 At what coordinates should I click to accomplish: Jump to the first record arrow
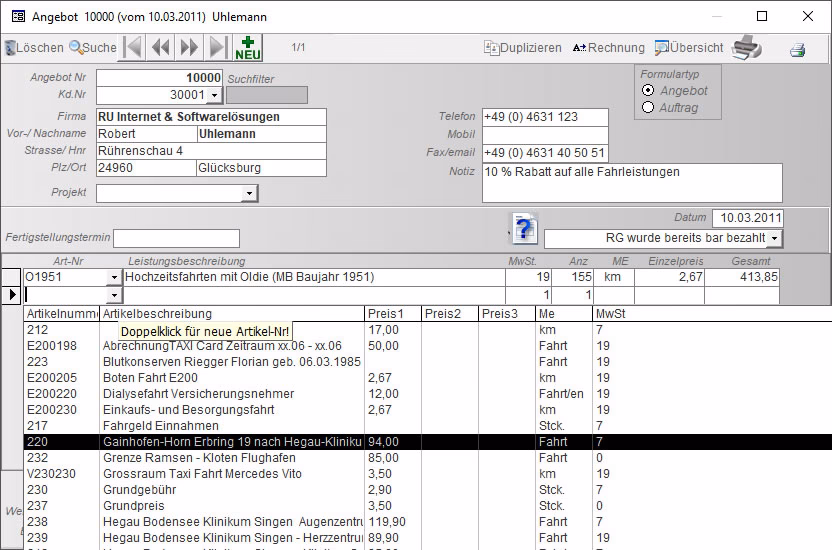[x=134, y=47]
